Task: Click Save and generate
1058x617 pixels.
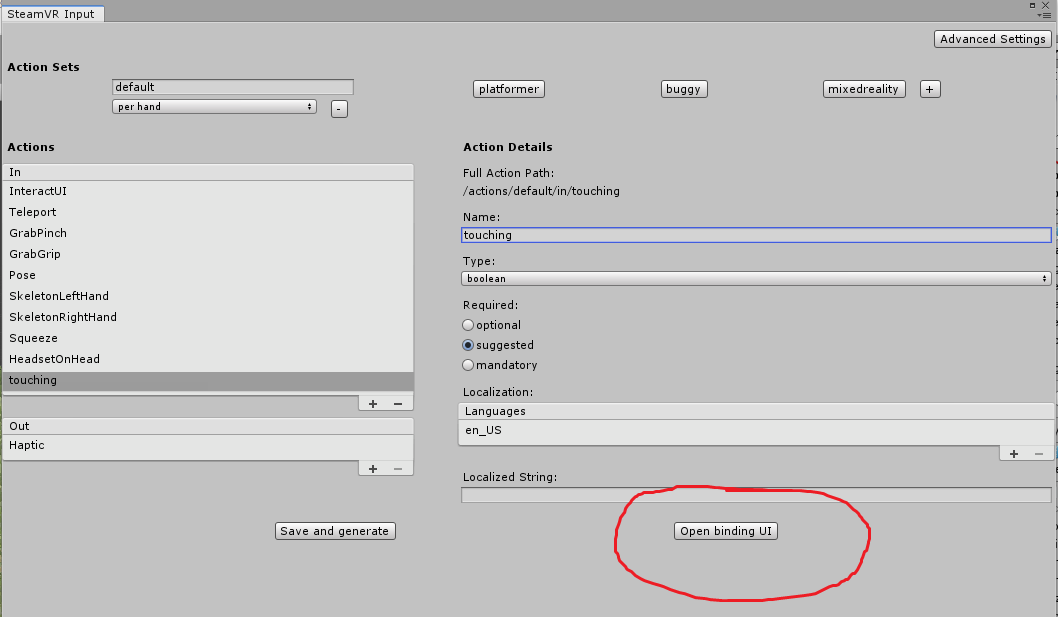Action: coord(335,531)
